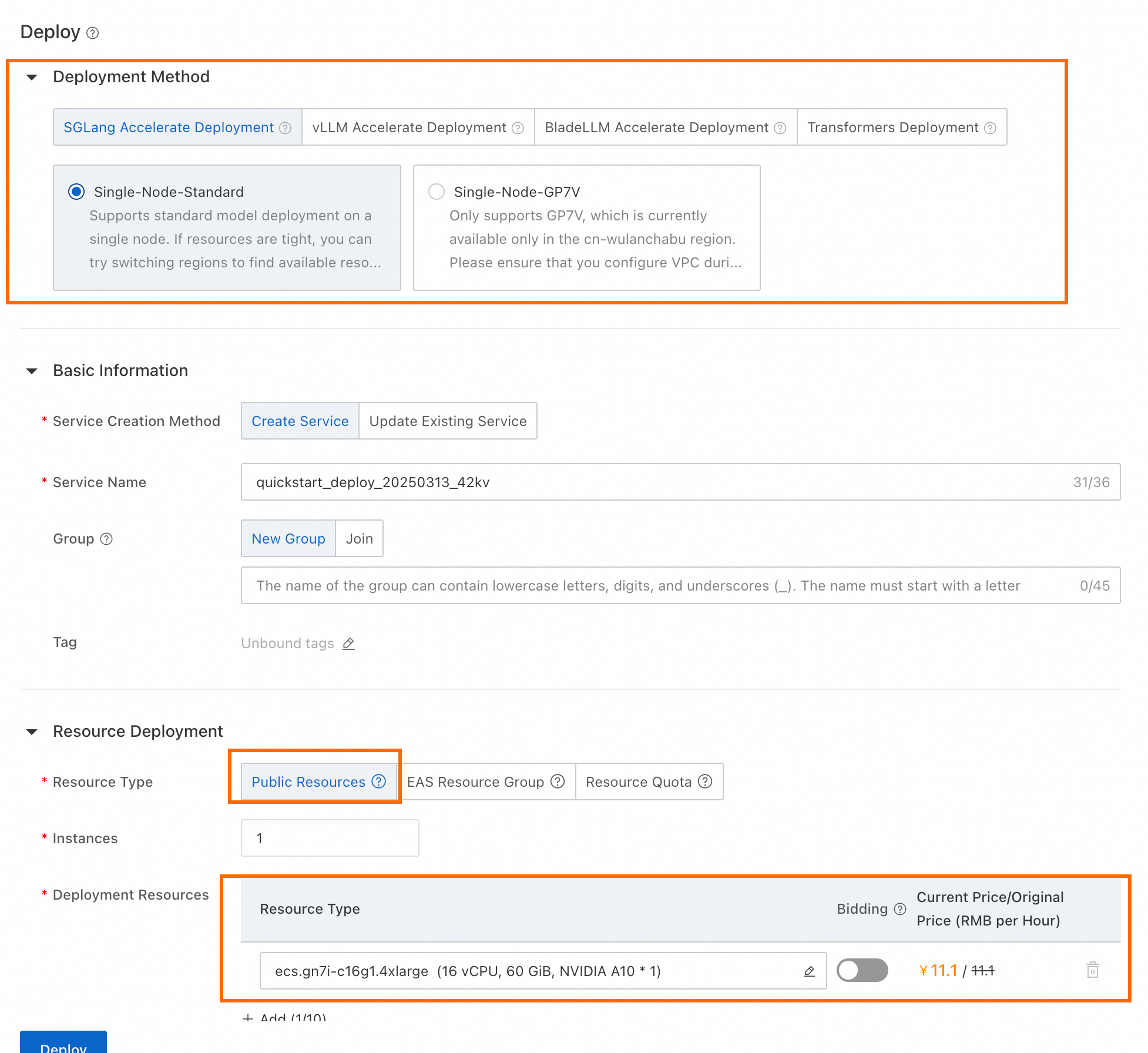
Task: Click help icon beside Bidding column header
Action: pyautogui.click(x=899, y=909)
